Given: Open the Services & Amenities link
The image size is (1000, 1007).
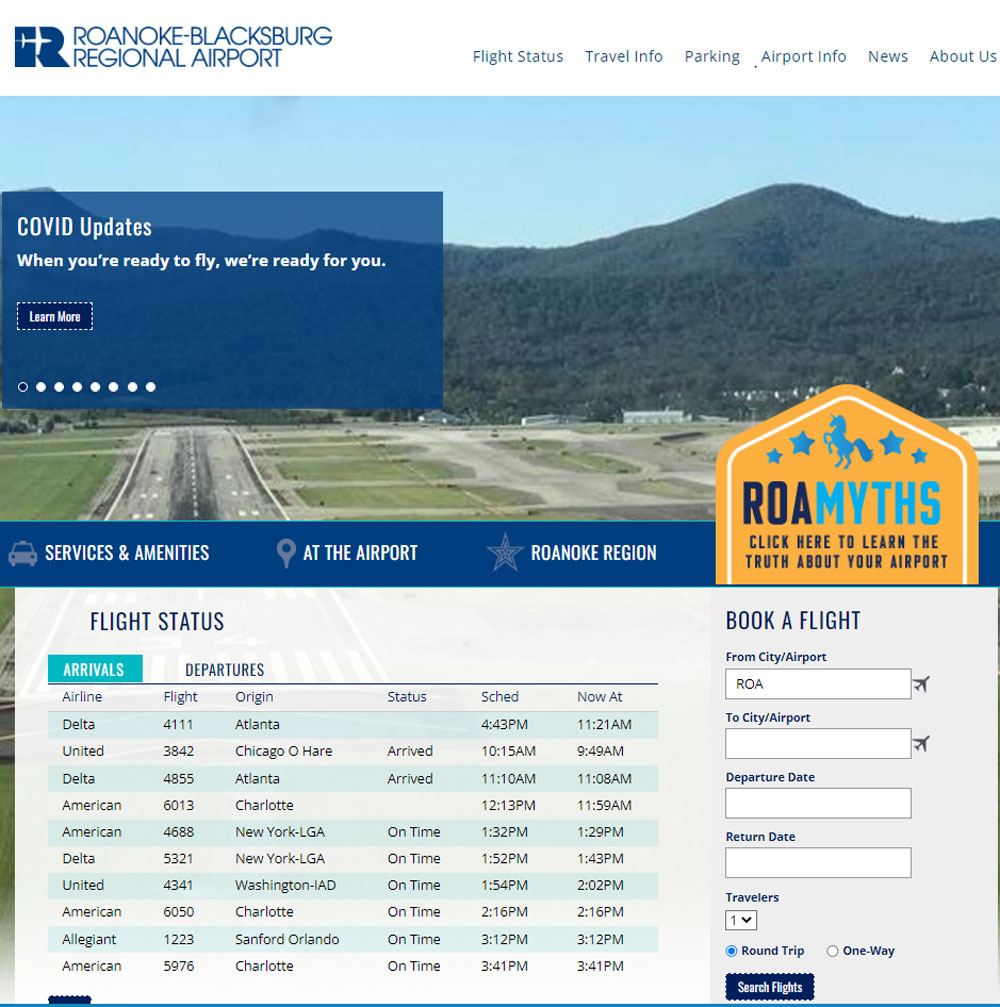Looking at the screenshot, I should (127, 553).
